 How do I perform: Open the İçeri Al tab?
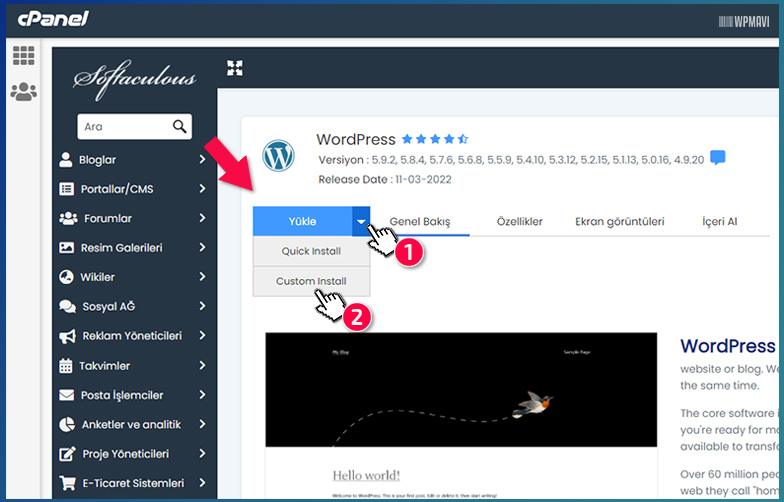[x=720, y=222]
